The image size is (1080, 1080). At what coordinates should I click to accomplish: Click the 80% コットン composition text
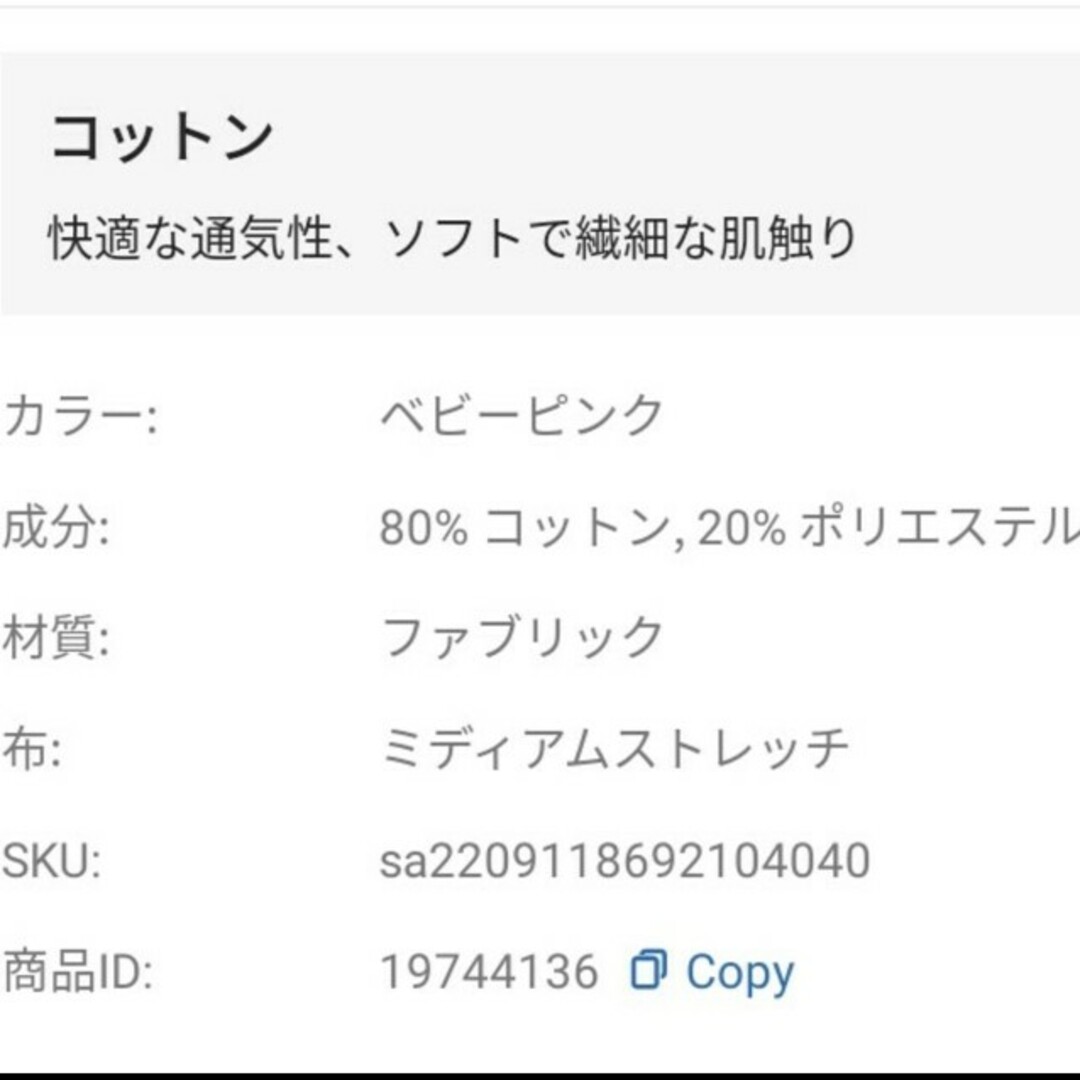pyautogui.click(x=532, y=529)
